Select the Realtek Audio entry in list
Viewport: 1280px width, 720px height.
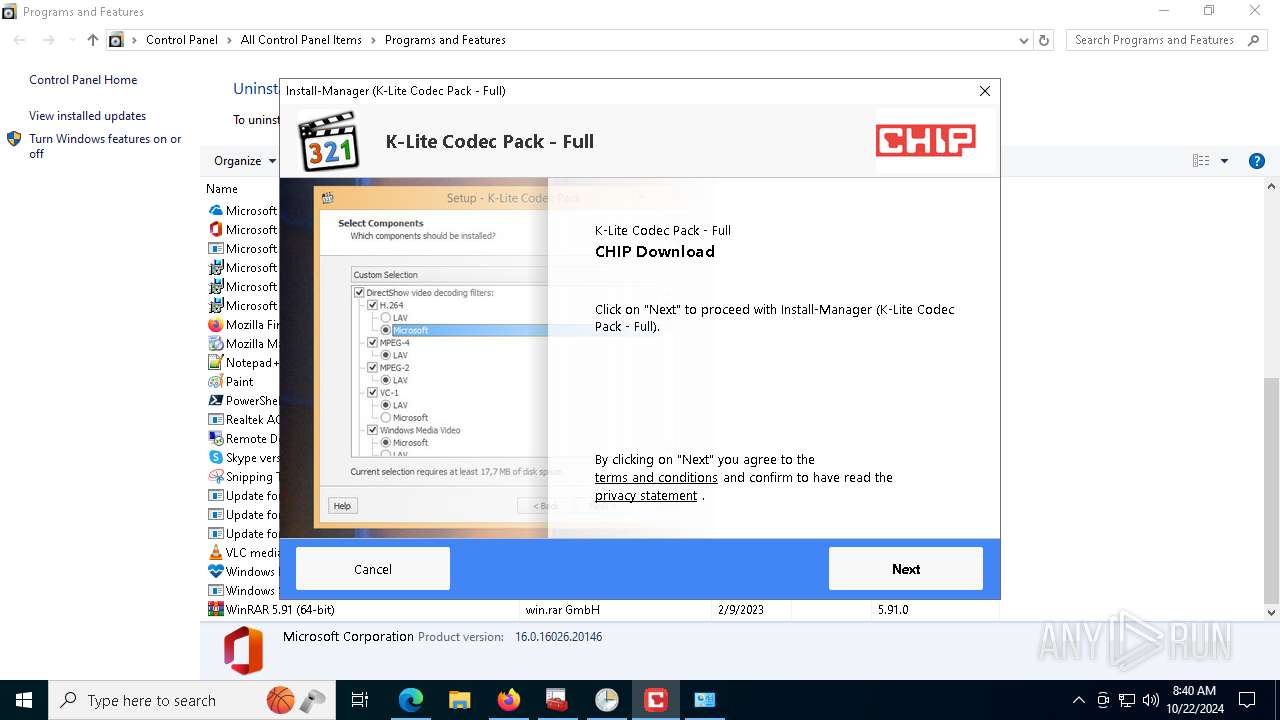(x=243, y=420)
